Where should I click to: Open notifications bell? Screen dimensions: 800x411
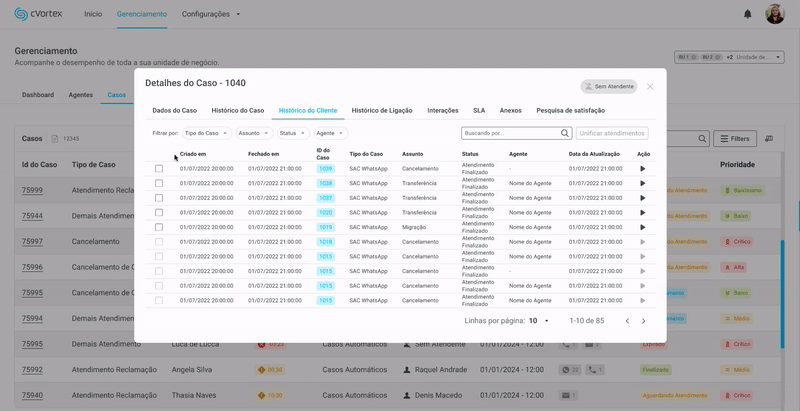point(747,14)
